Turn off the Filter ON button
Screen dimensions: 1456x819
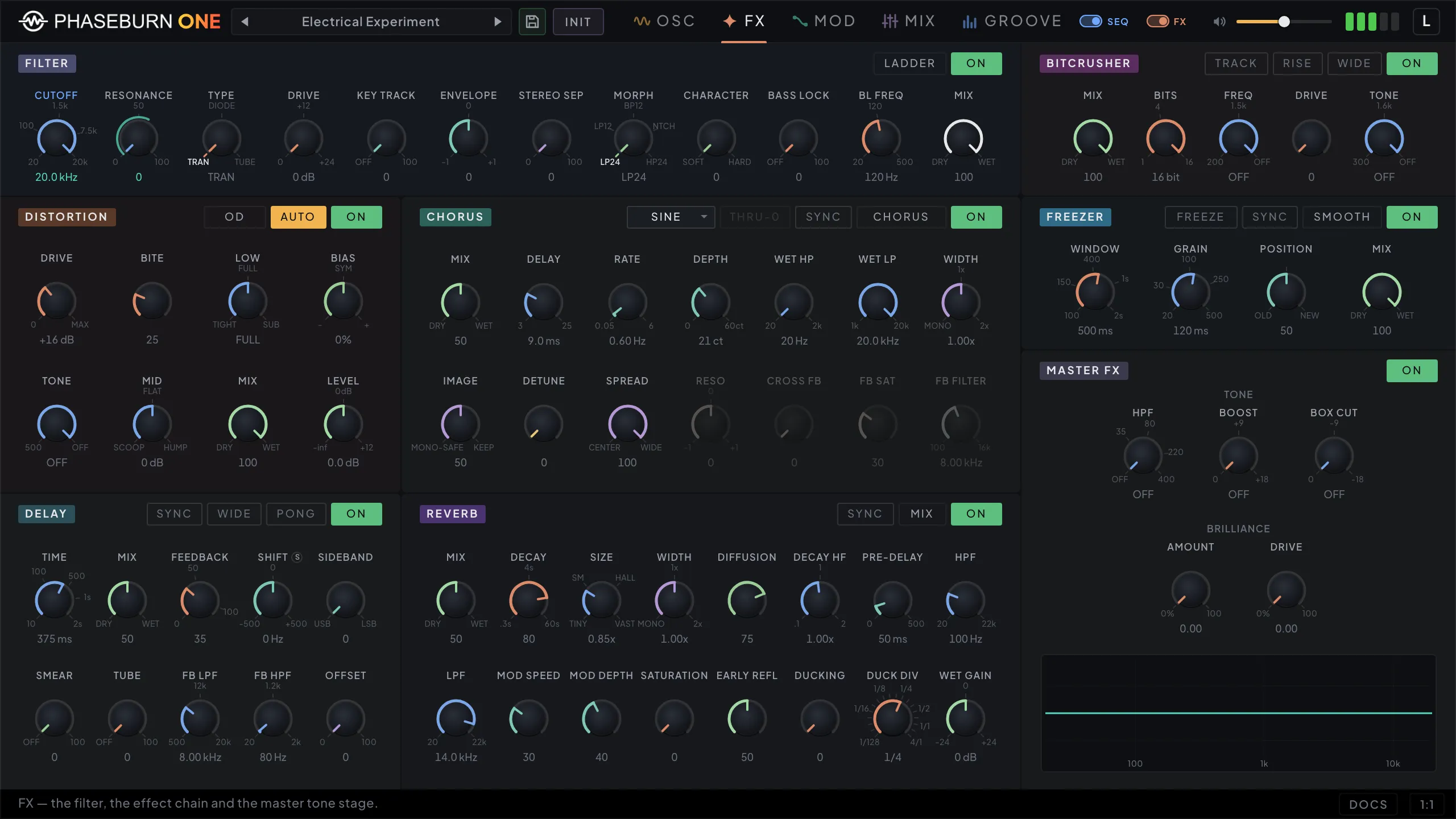(976, 63)
